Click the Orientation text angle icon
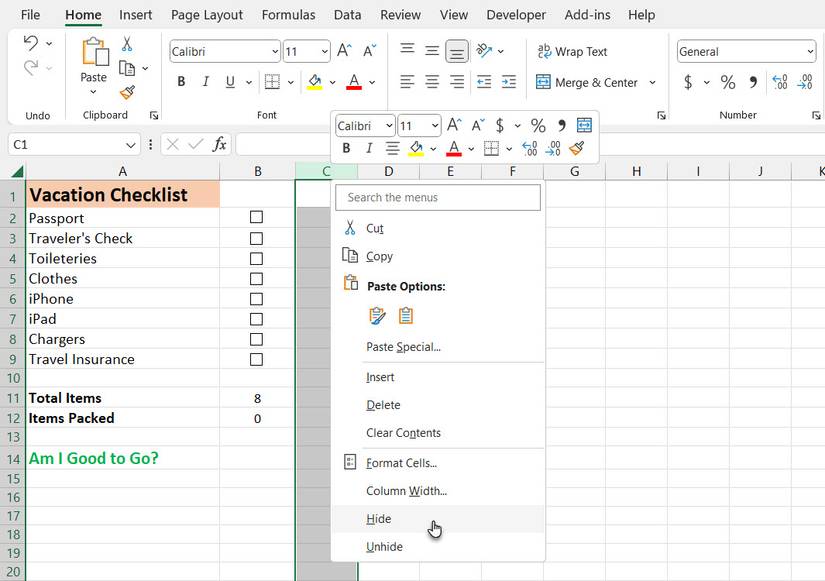 tap(484, 51)
